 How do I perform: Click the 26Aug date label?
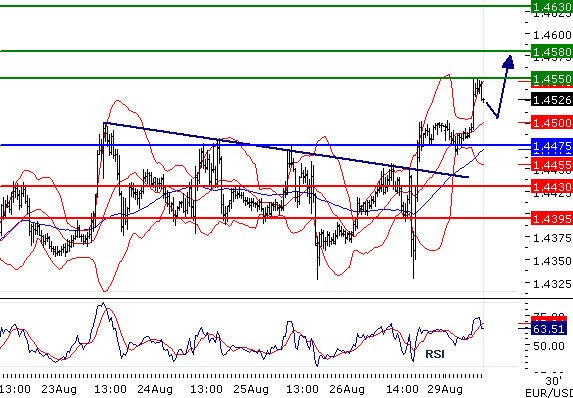tap(346, 389)
